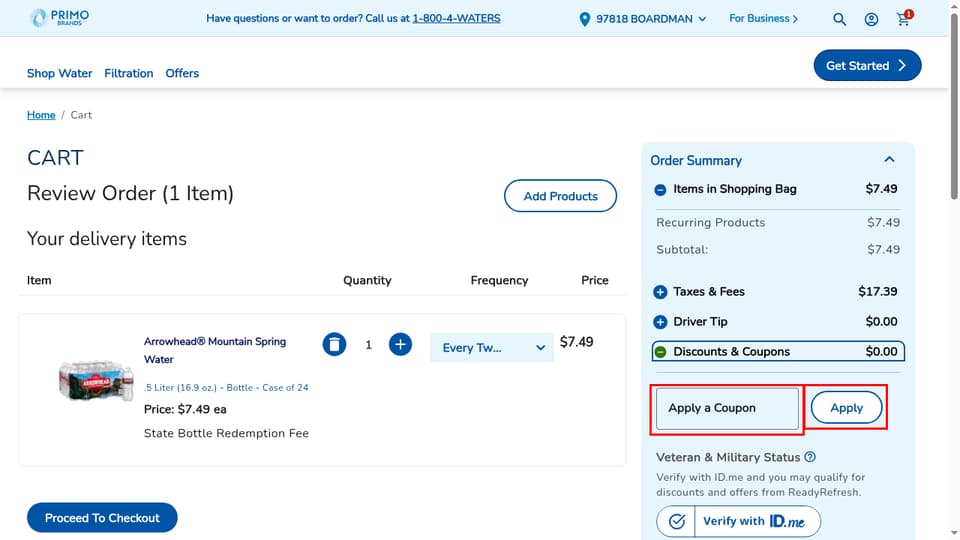Click the .5 Liter Case of 24 link

click(226, 388)
